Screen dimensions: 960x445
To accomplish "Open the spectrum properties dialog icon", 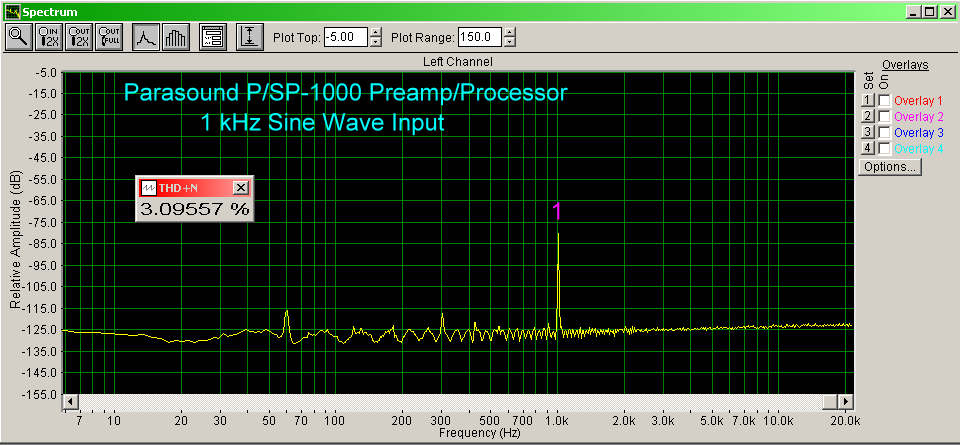I will coord(213,37).
